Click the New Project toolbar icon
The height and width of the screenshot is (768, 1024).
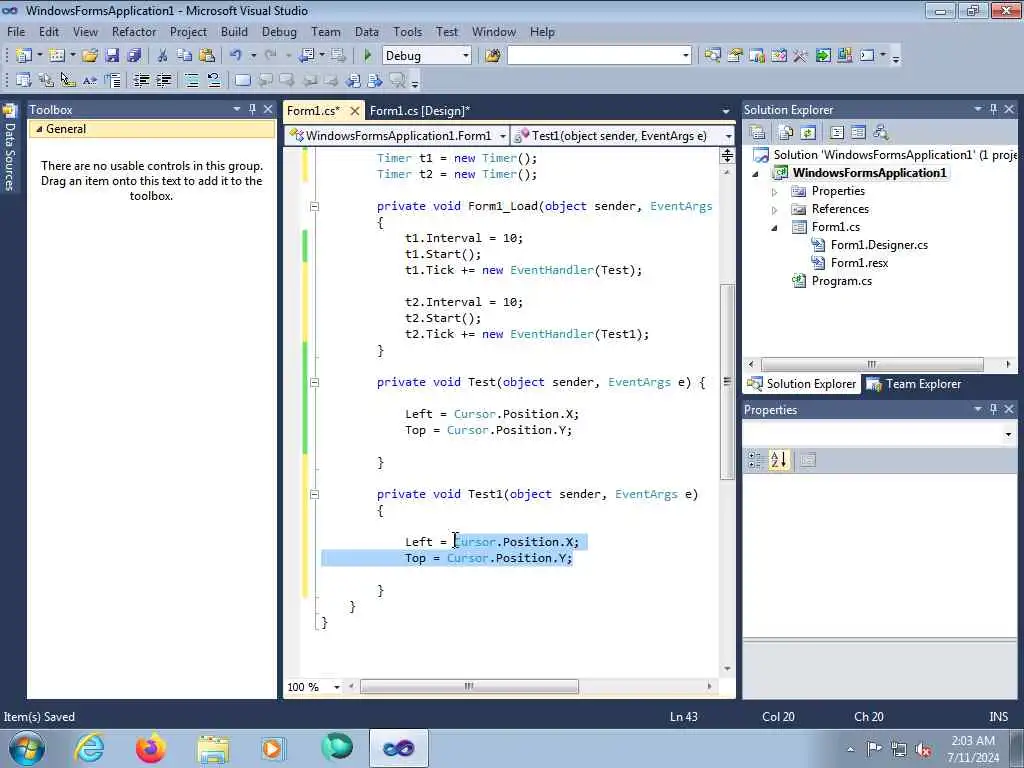(24, 56)
